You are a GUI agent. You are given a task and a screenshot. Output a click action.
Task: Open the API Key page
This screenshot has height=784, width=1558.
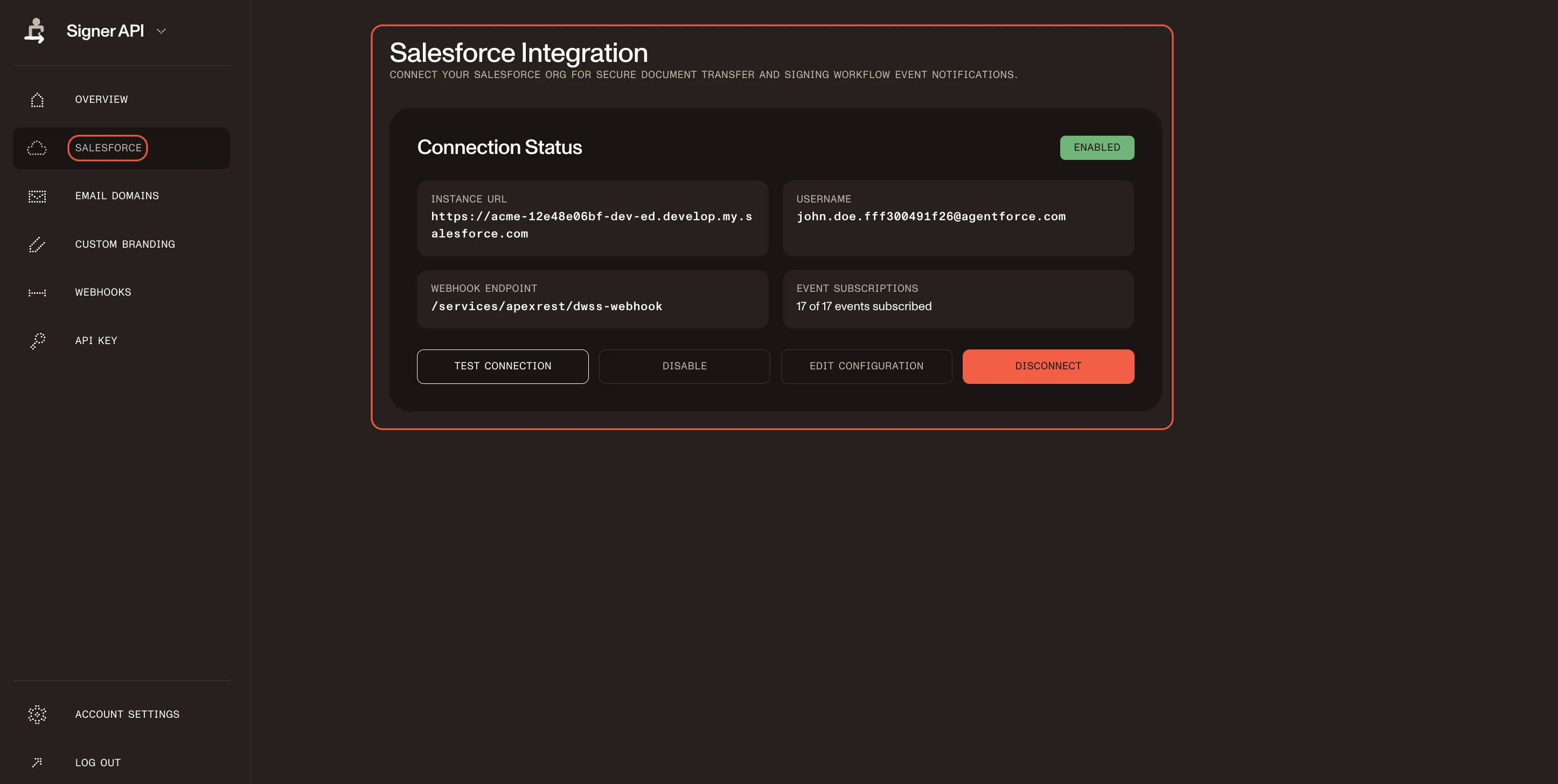[x=121, y=341]
